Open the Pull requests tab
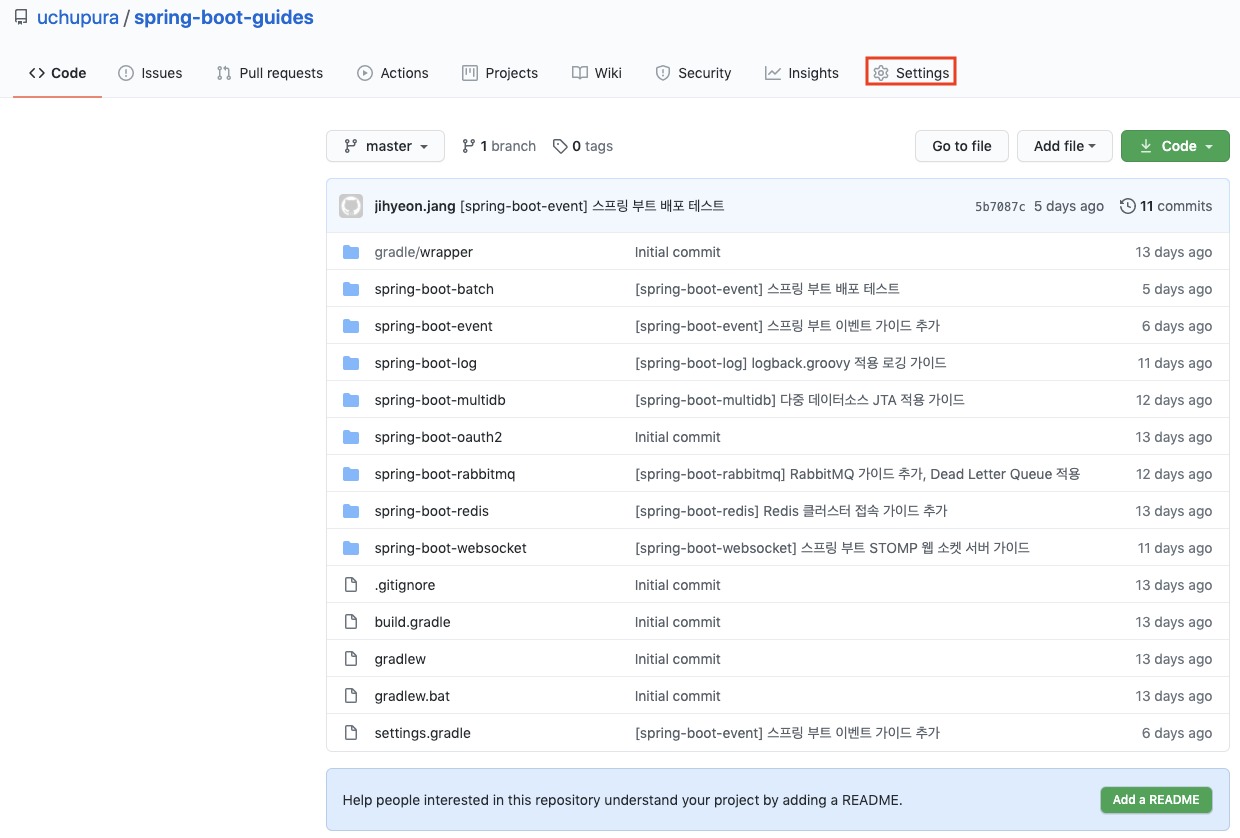The image size is (1240, 838). pyautogui.click(x=270, y=73)
